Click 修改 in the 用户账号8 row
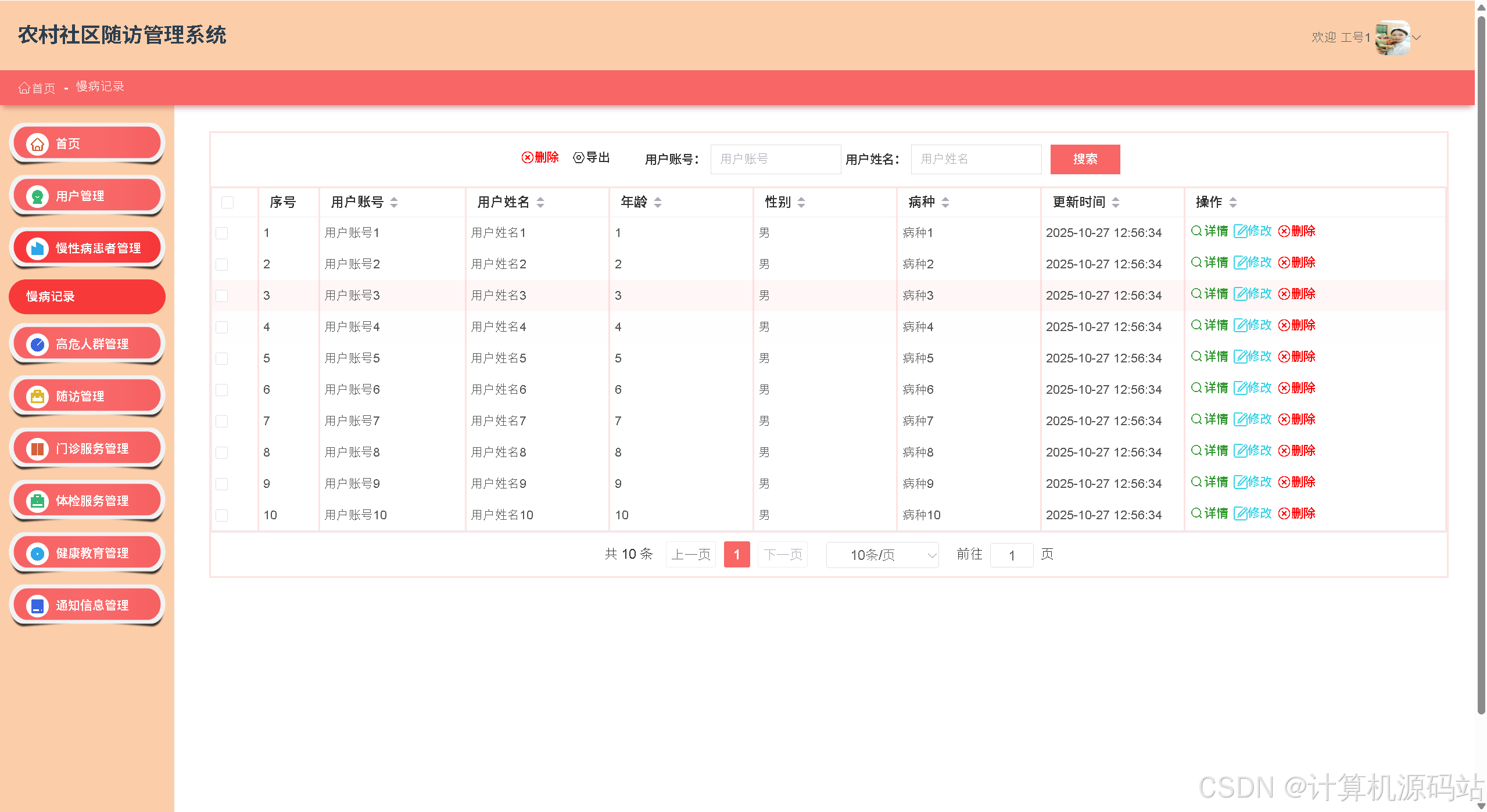 point(1253,451)
